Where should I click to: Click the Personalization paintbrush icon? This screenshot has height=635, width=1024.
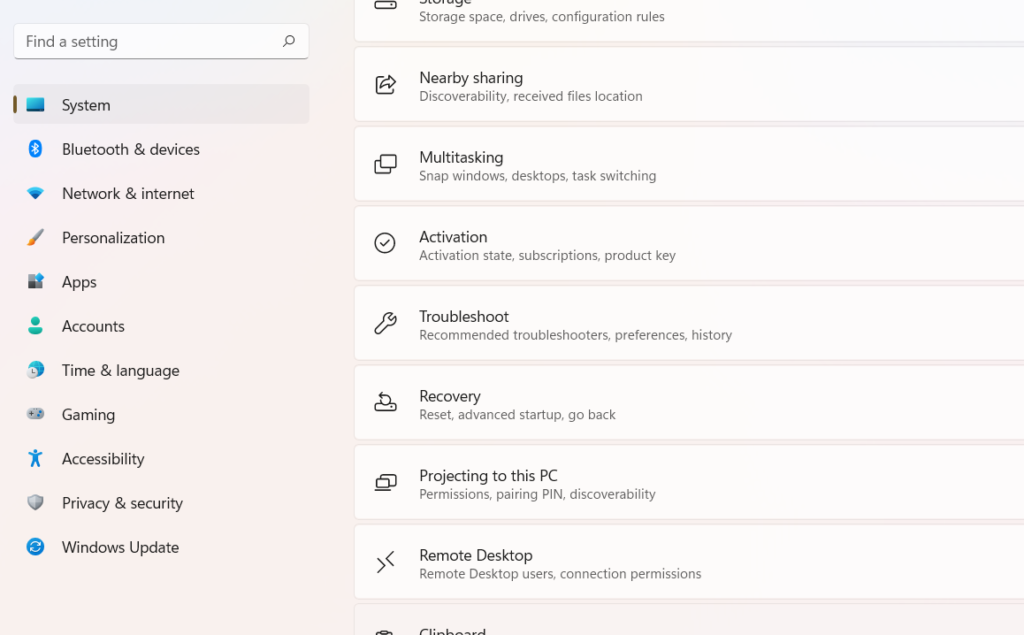coord(35,238)
